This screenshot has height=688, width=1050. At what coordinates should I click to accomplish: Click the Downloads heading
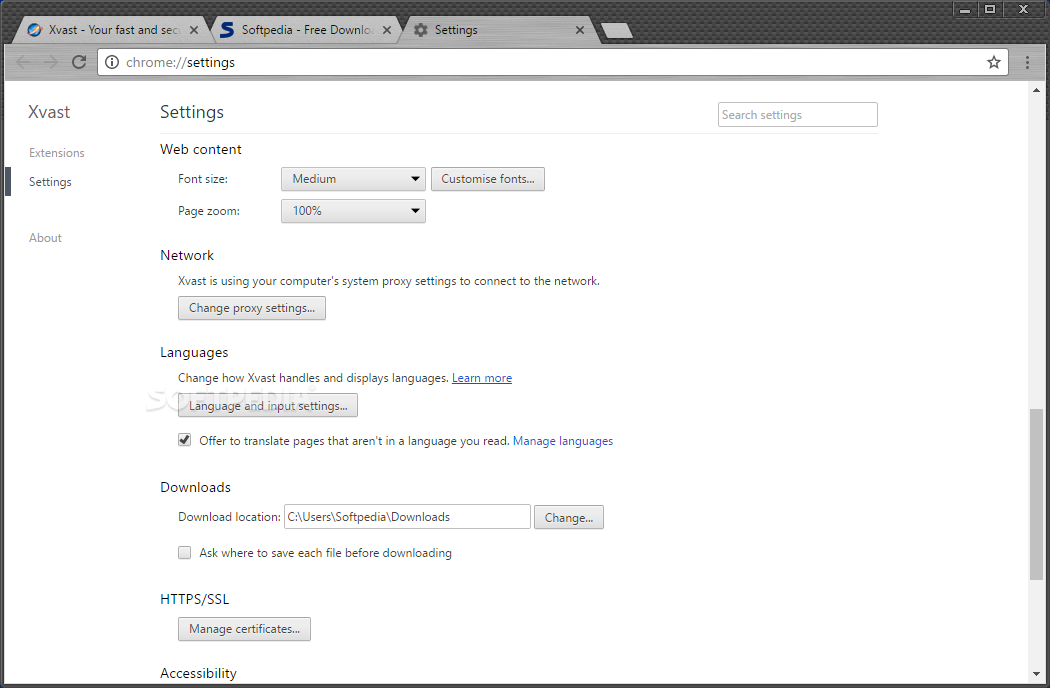coord(195,487)
